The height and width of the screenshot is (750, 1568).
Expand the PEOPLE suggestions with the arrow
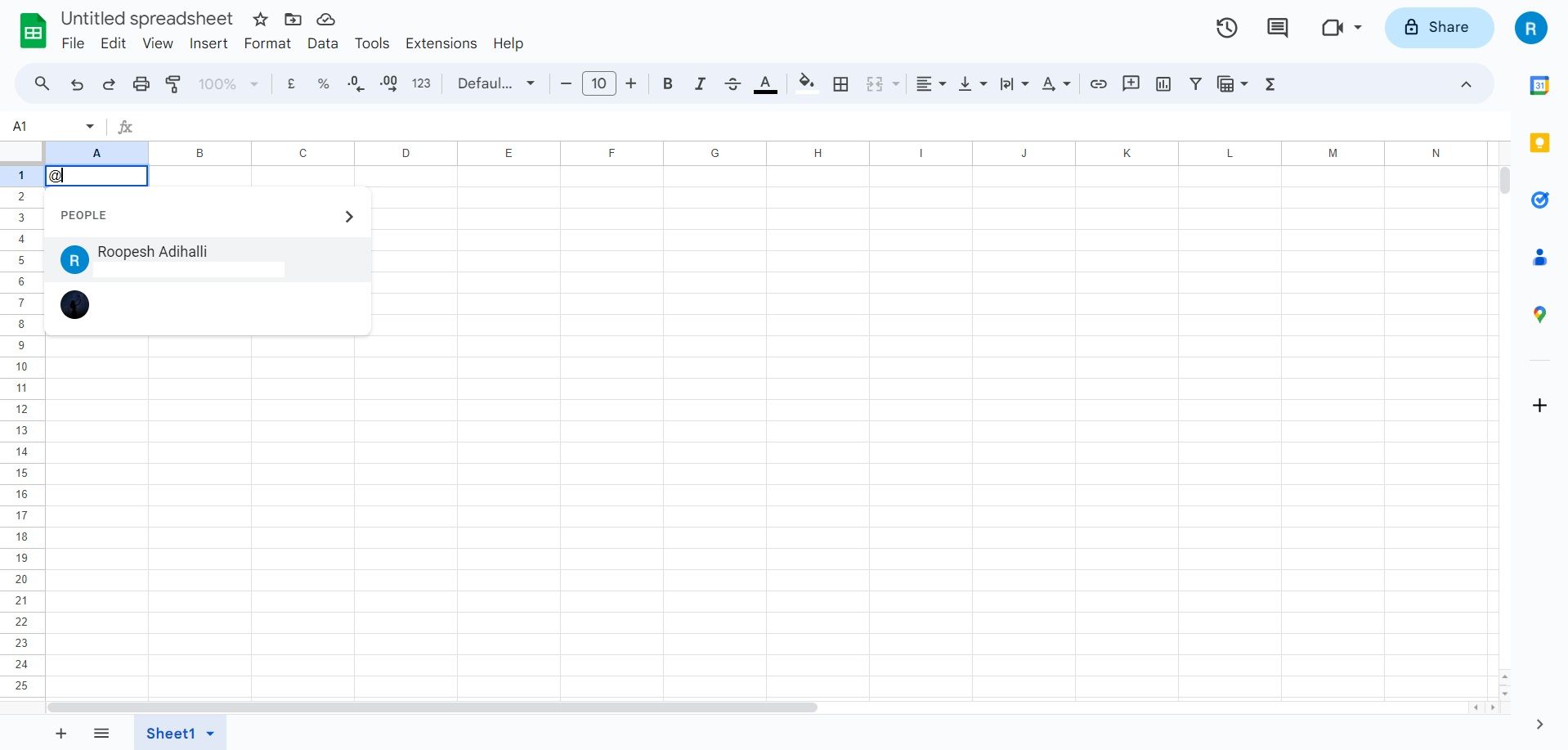350,216
